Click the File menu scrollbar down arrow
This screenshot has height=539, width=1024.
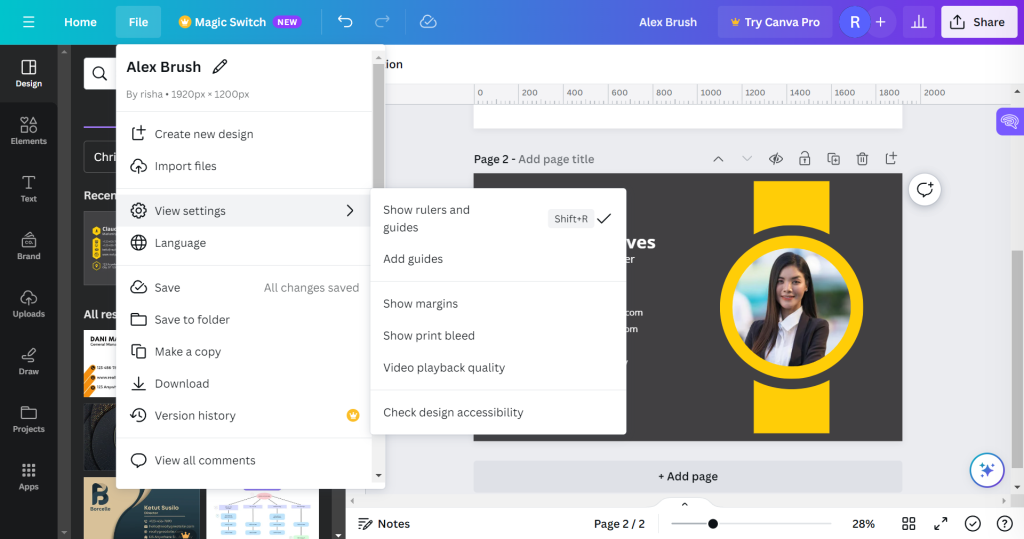pyautogui.click(x=378, y=476)
